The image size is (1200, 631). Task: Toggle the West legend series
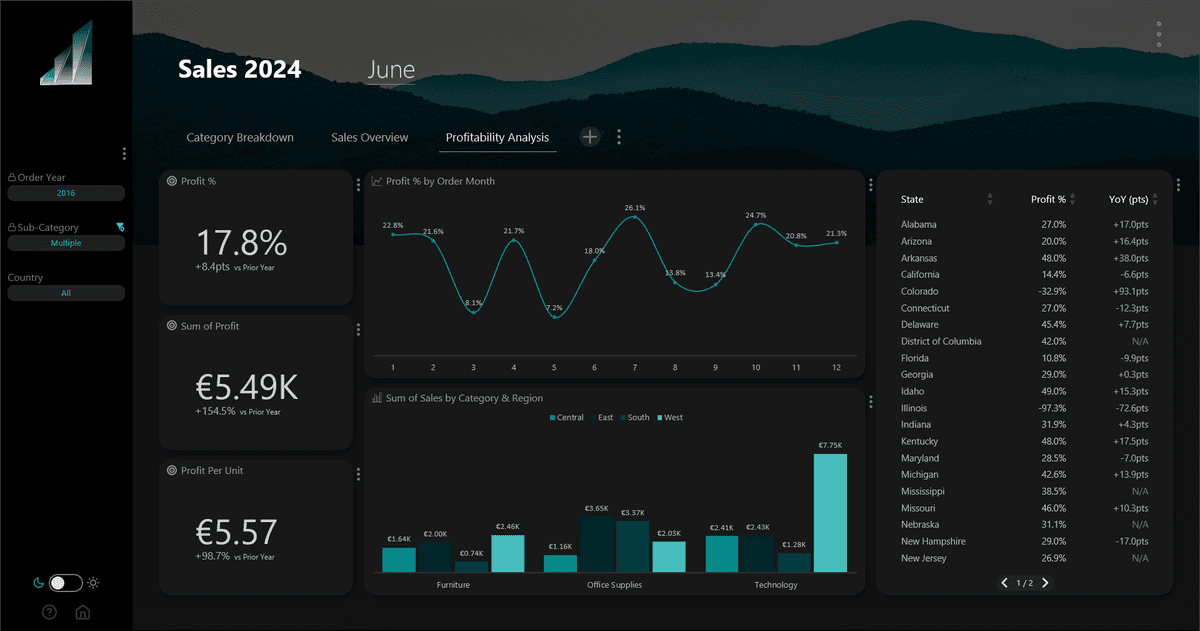pos(668,417)
